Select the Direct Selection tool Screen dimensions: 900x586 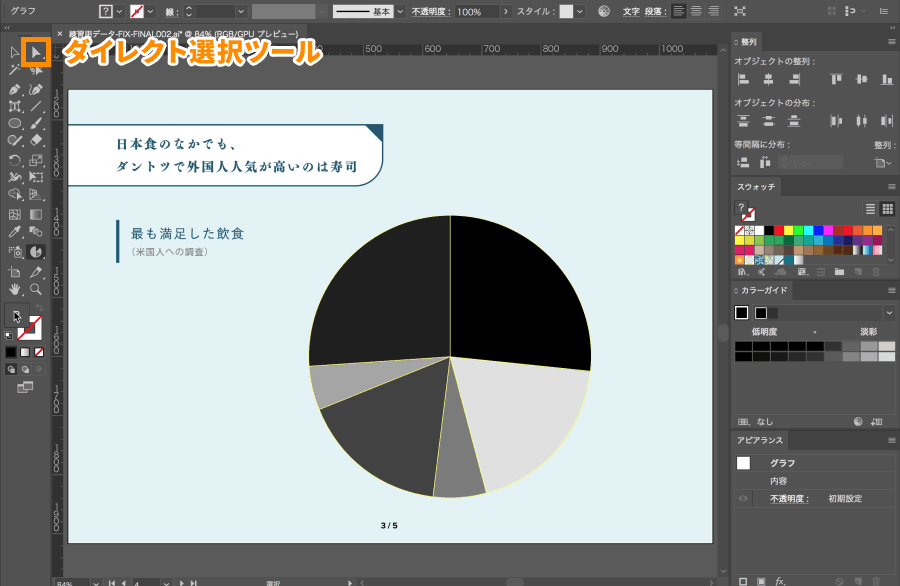[x=36, y=53]
